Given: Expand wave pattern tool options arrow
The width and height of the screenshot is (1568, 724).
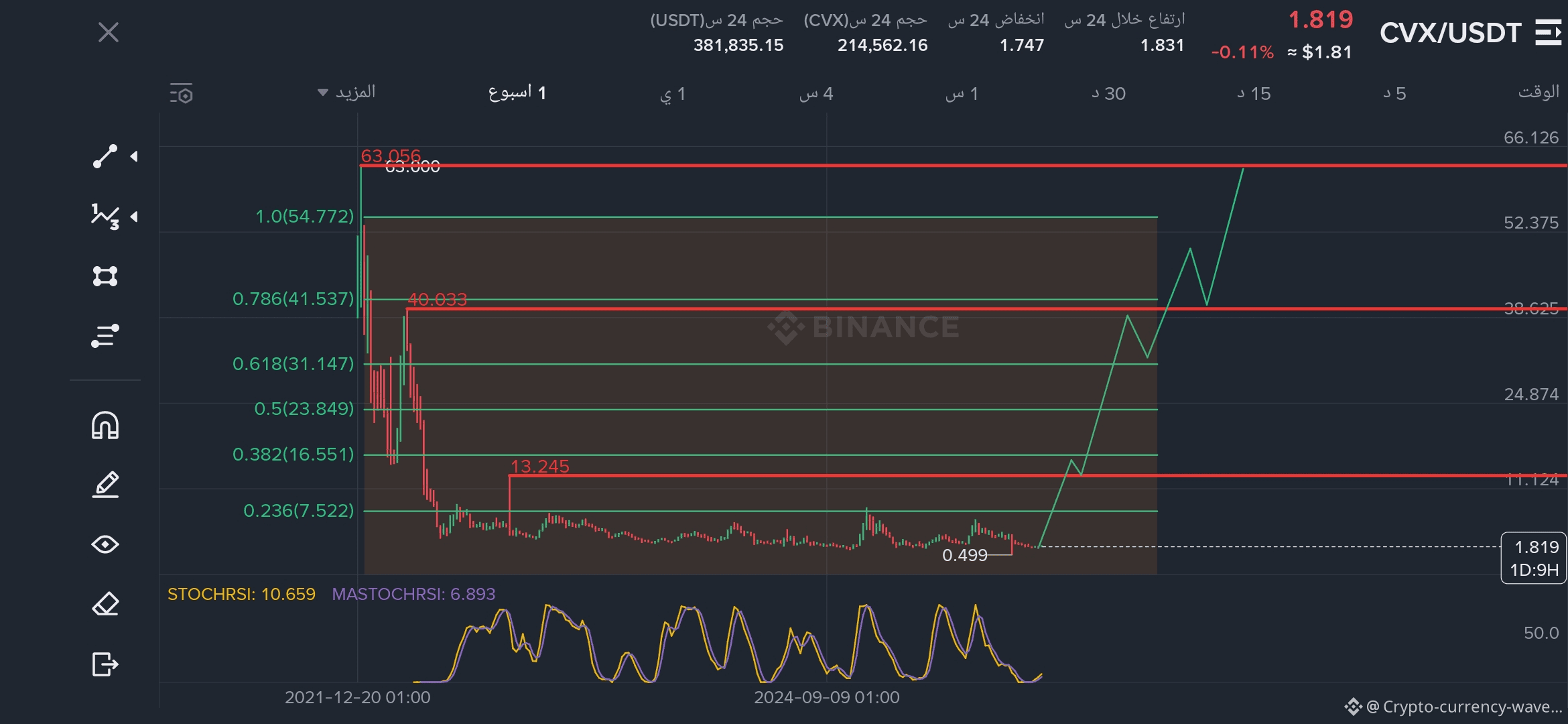Looking at the screenshot, I should (x=135, y=217).
